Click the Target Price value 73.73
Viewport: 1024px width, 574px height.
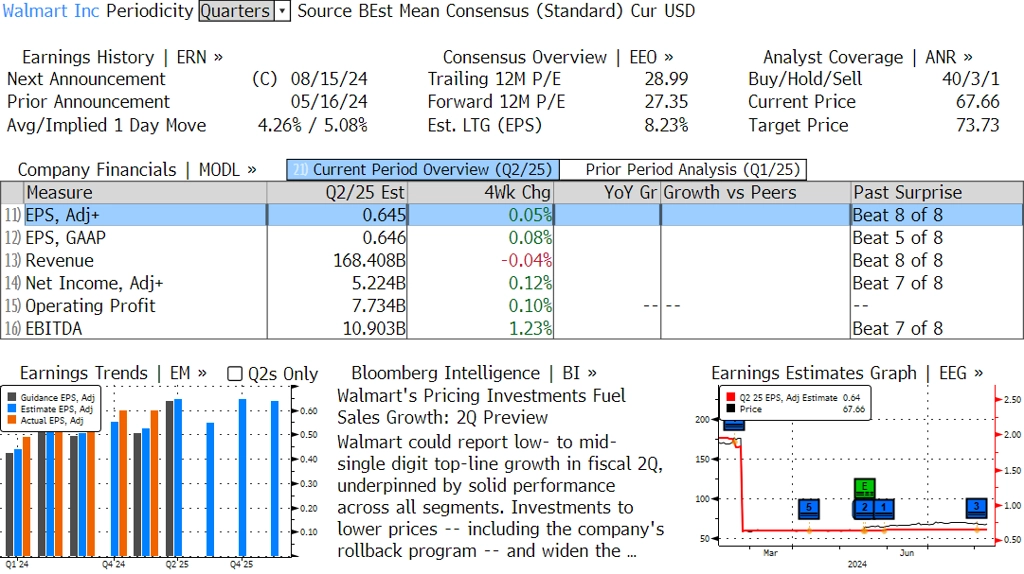coord(978,125)
